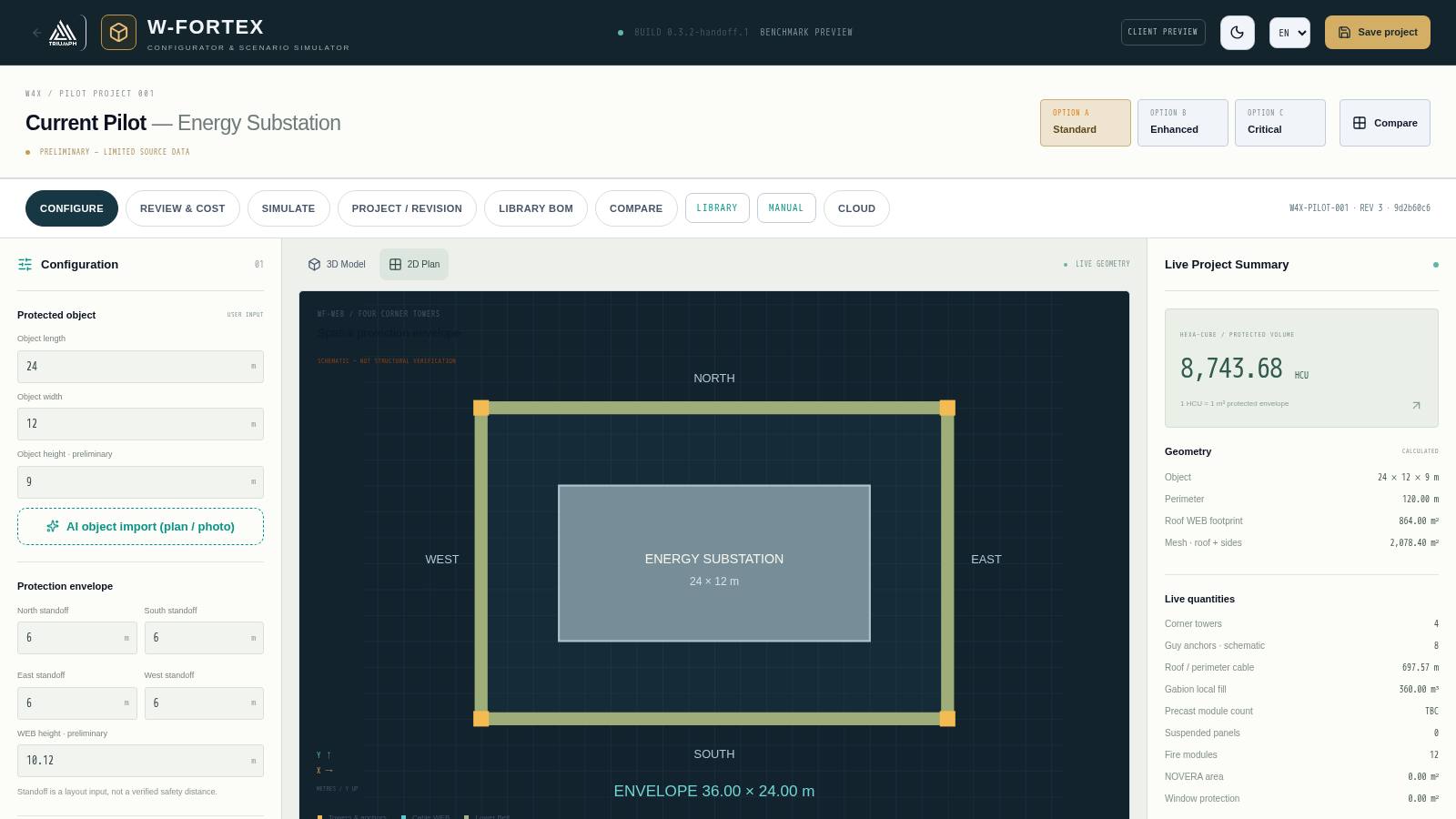Viewport: 1456px width, 819px height.
Task: Click the back arrow in header
Action: point(36,33)
